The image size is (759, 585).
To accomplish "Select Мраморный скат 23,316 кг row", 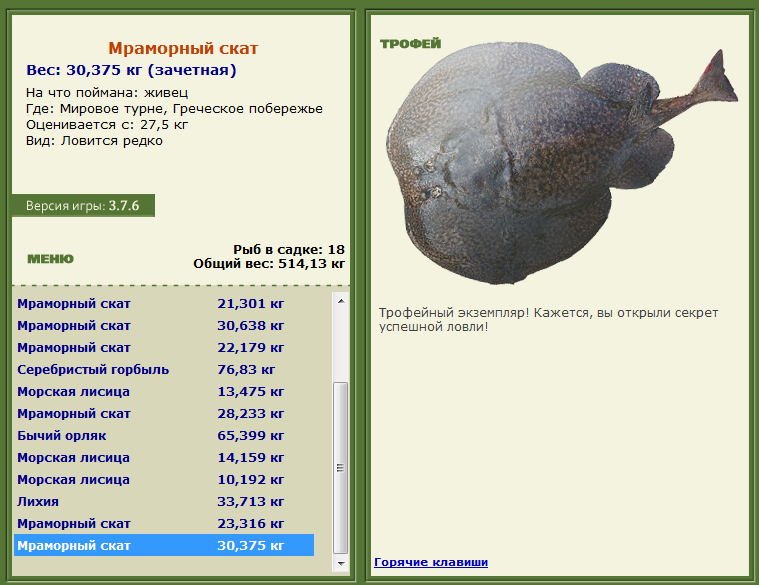I will [164, 524].
